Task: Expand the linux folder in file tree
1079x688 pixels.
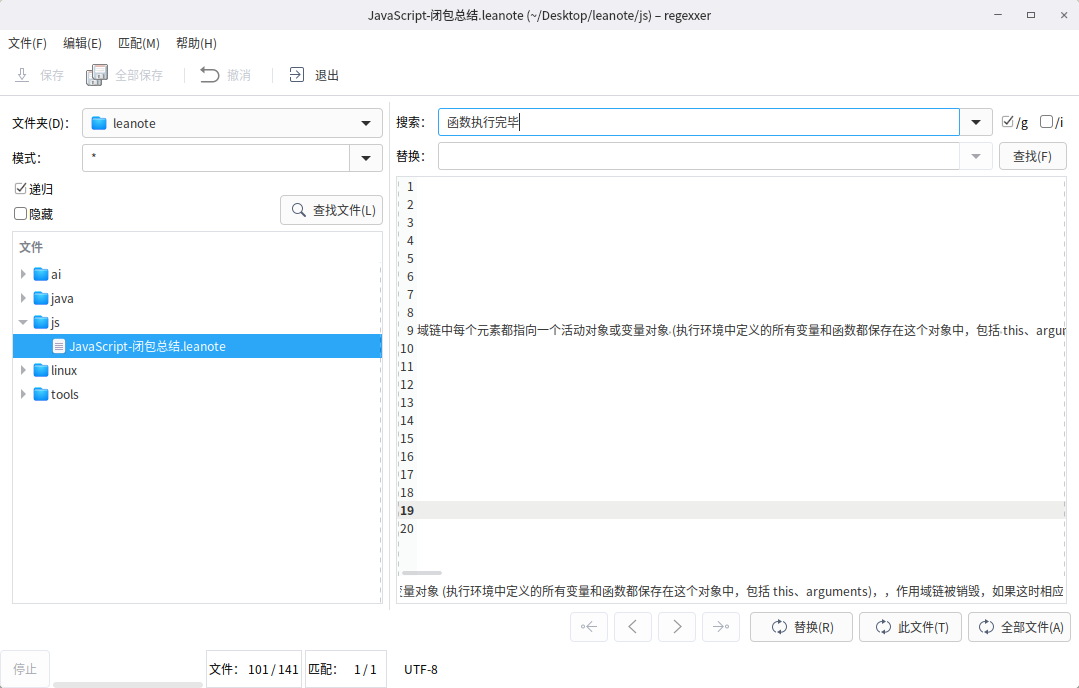Action: coord(23,370)
